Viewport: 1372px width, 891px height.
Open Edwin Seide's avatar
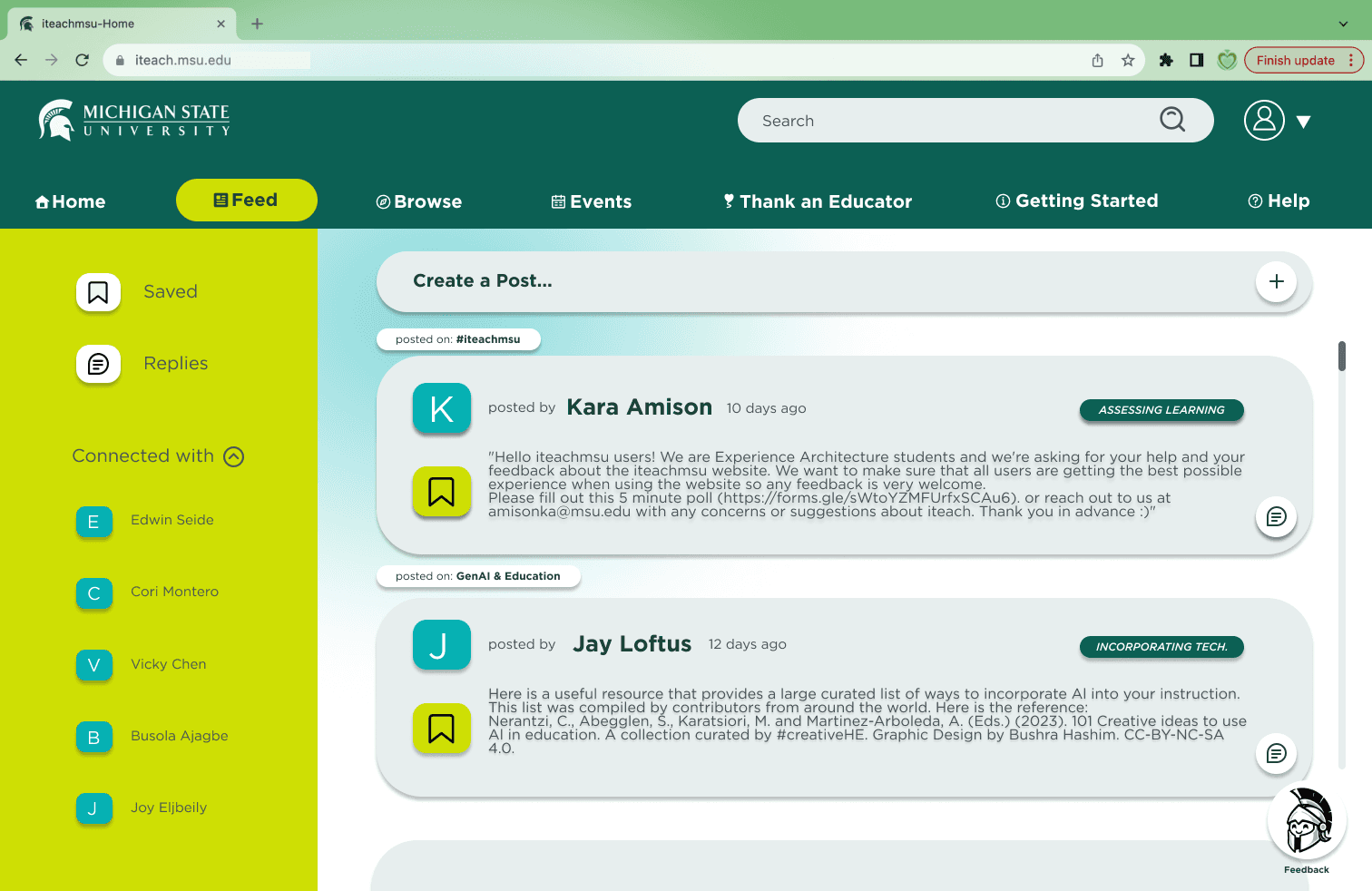click(x=93, y=522)
